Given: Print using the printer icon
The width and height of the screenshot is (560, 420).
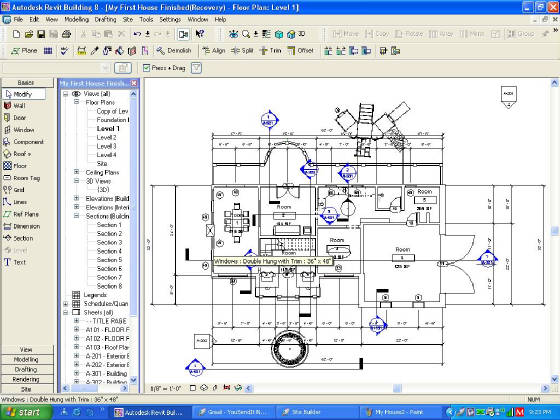Looking at the screenshot, I should tap(66, 34).
